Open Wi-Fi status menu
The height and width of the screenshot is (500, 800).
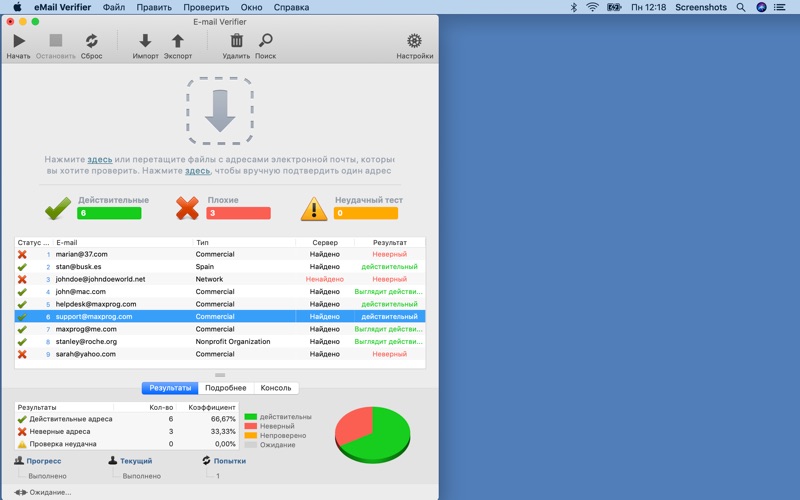click(x=592, y=7)
